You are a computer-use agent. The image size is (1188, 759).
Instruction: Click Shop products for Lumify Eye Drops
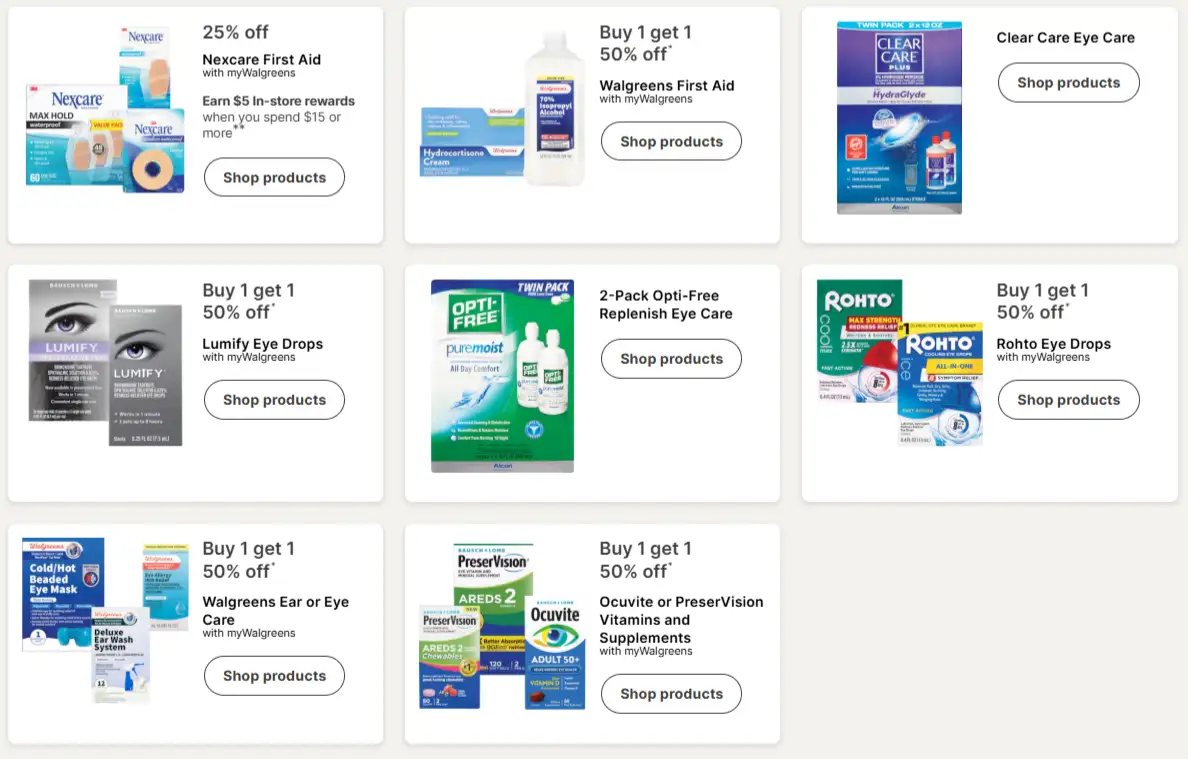pyautogui.click(x=274, y=399)
